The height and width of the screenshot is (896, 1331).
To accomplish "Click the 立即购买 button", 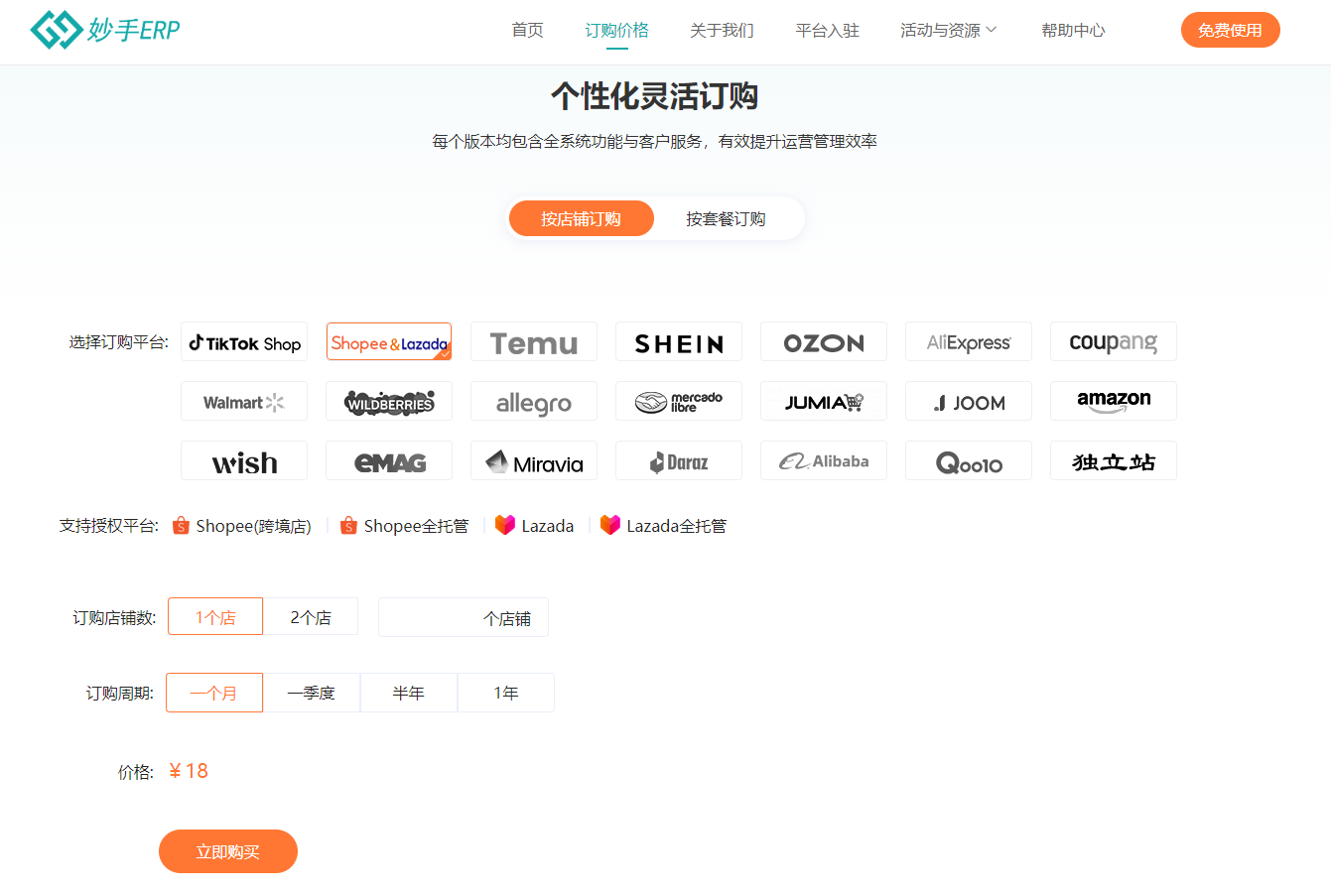I will point(228,851).
